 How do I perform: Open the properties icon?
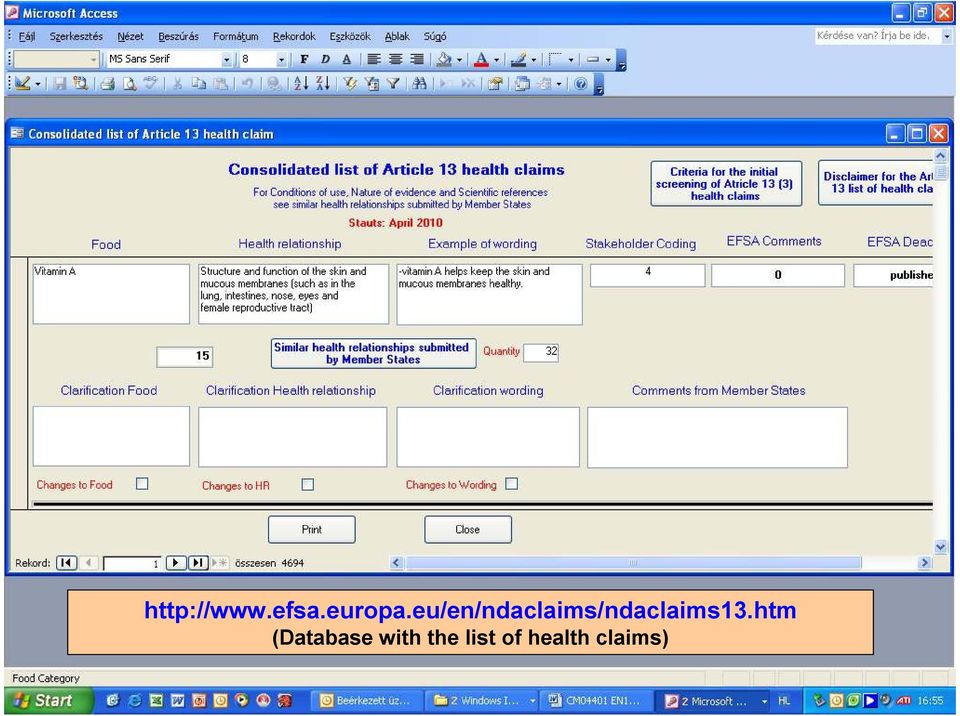[x=495, y=83]
